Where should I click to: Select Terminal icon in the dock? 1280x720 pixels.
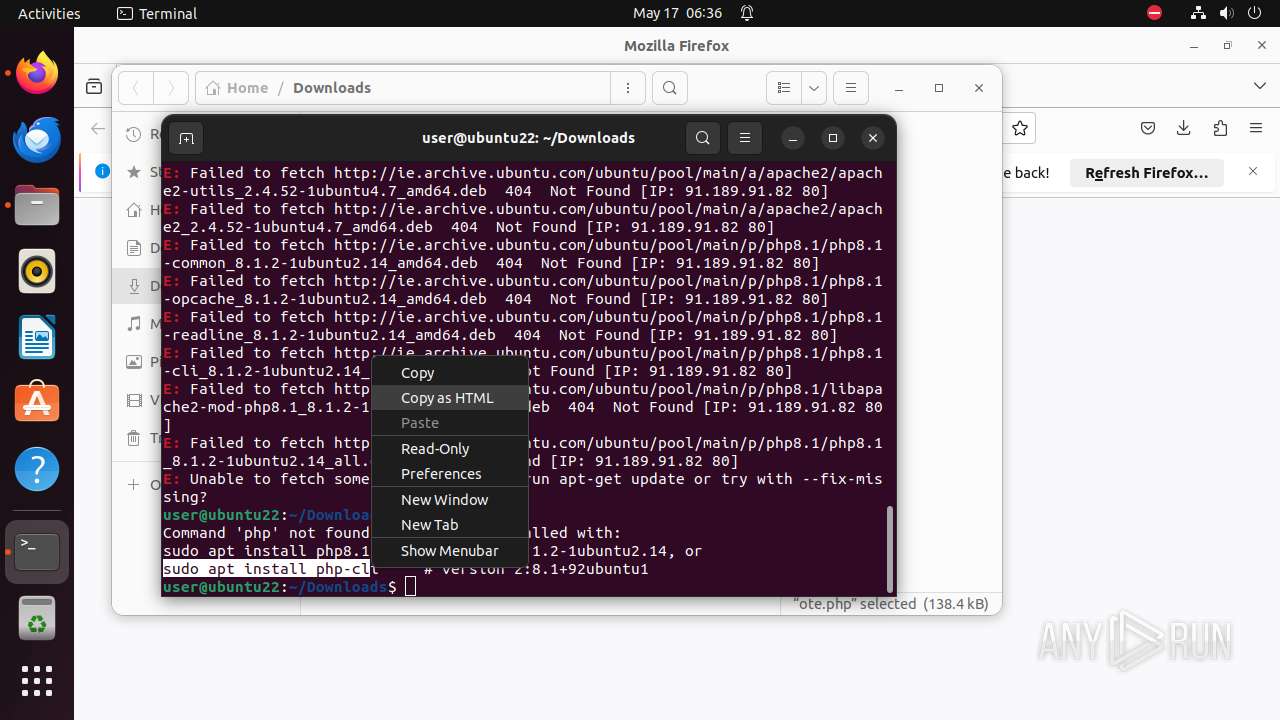coord(37,551)
